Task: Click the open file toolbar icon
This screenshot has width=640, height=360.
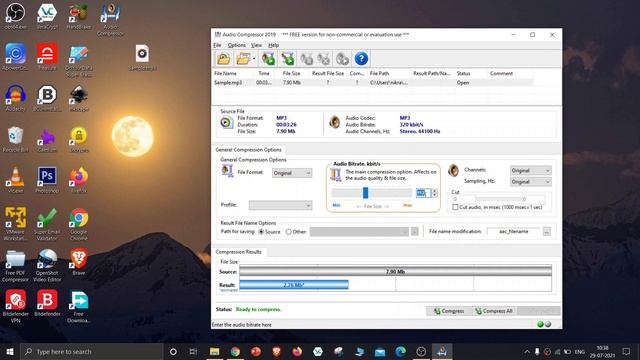Action: (223, 59)
